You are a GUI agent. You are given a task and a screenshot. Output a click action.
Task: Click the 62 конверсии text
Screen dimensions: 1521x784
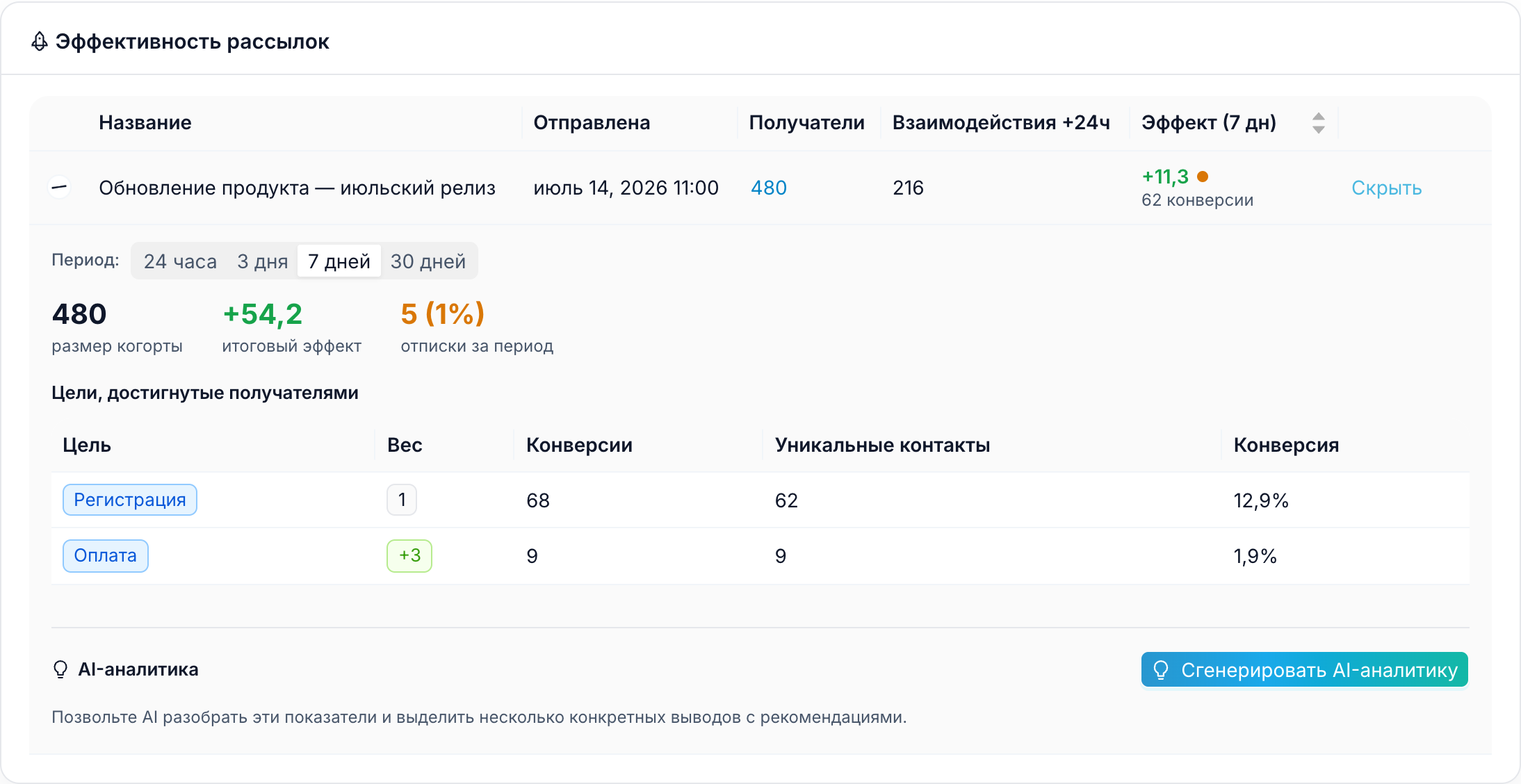coord(1197,200)
